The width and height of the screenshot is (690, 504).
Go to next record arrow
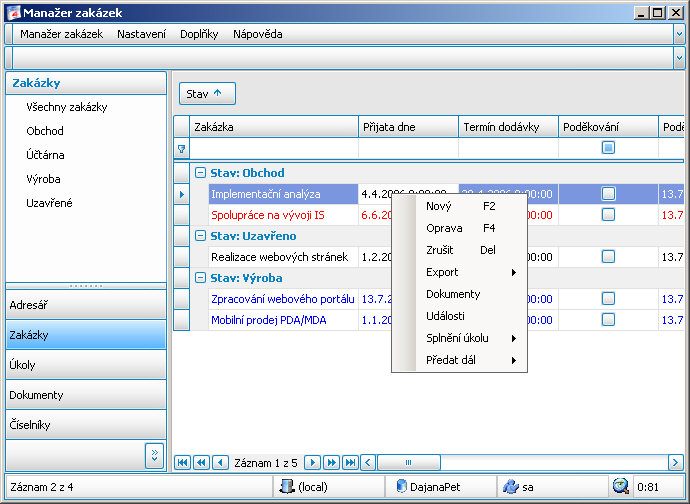[312, 463]
